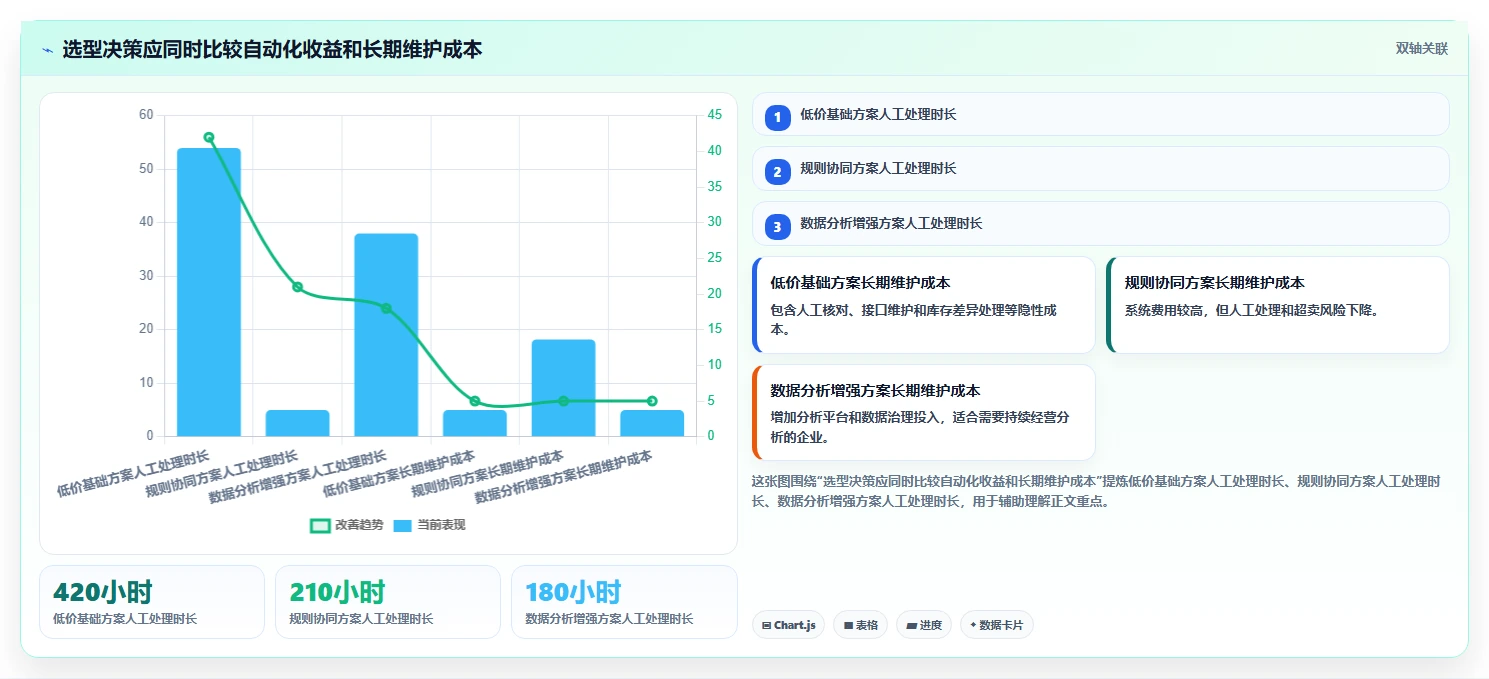
Task: Click the 数据卡片 tag
Action: [996, 625]
